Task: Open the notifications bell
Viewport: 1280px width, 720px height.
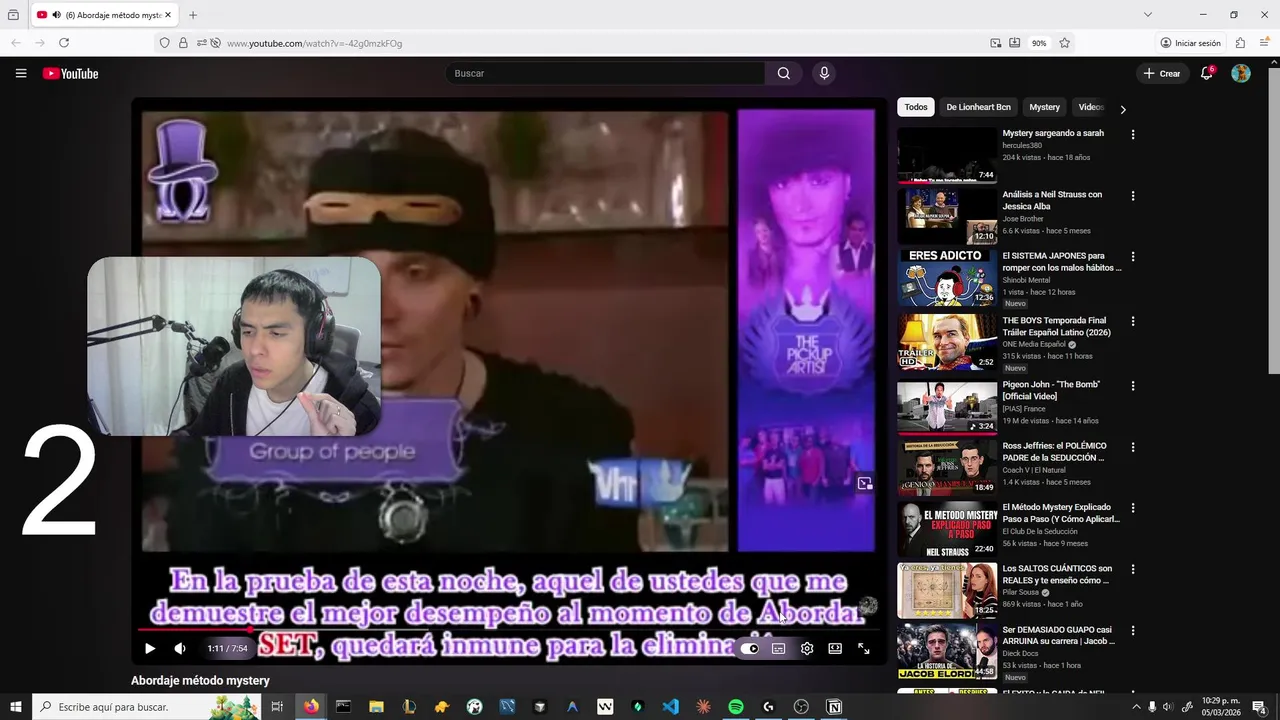Action: point(1207,73)
